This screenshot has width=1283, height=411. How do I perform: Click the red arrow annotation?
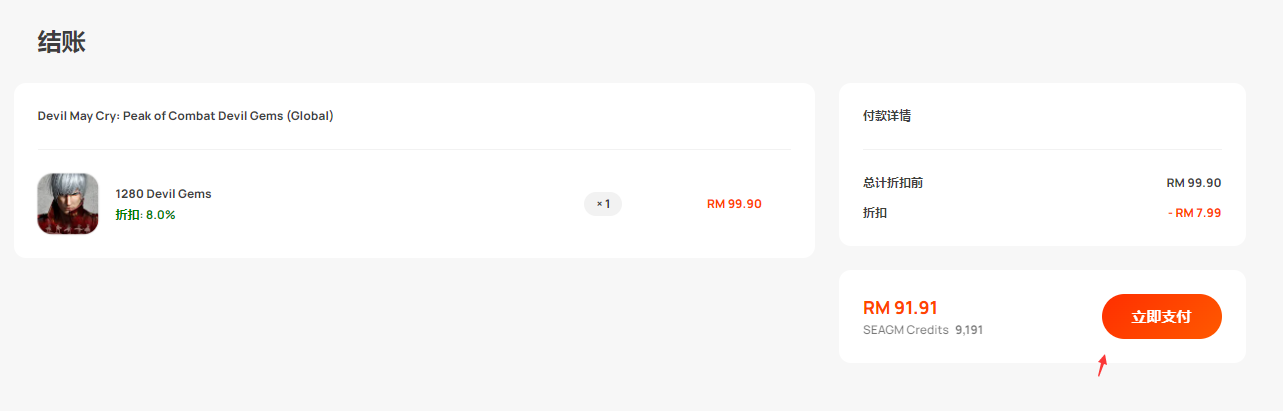click(x=1102, y=365)
